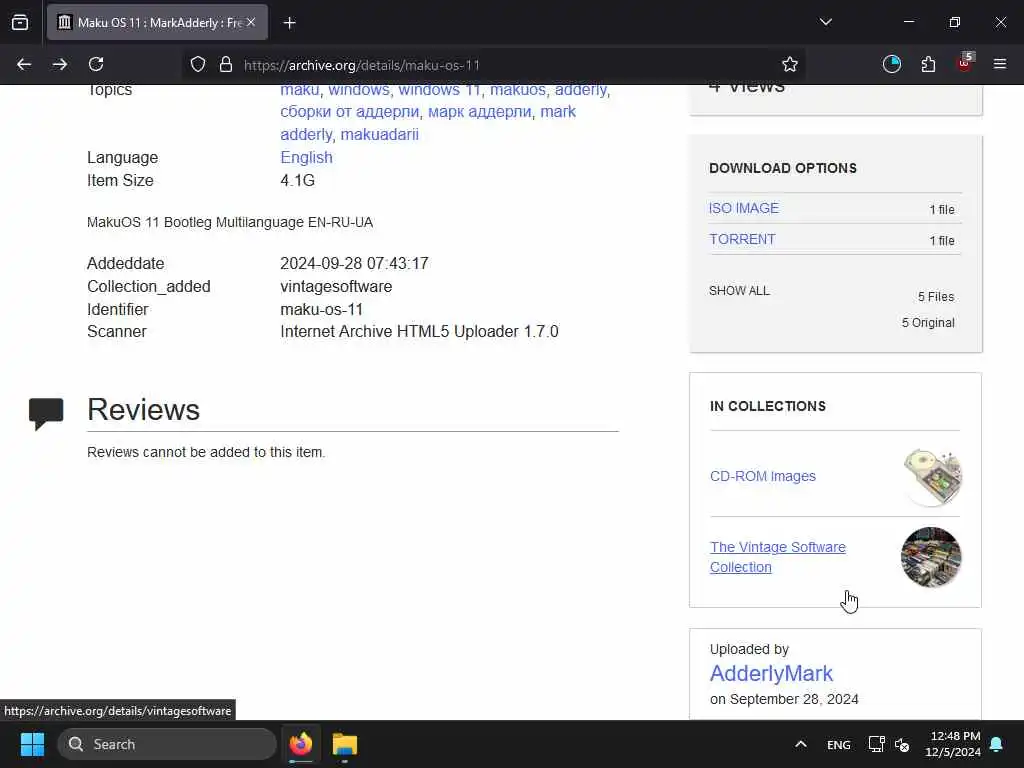This screenshot has height=768, width=1024.
Task: Open the topic 'марк аддерли' link
Action: point(479,112)
